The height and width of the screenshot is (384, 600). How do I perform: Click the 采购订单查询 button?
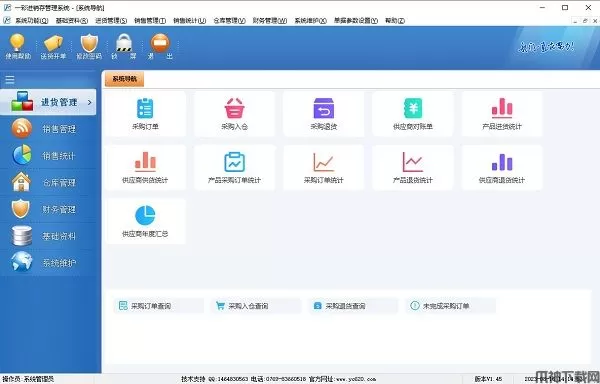(x=159, y=306)
